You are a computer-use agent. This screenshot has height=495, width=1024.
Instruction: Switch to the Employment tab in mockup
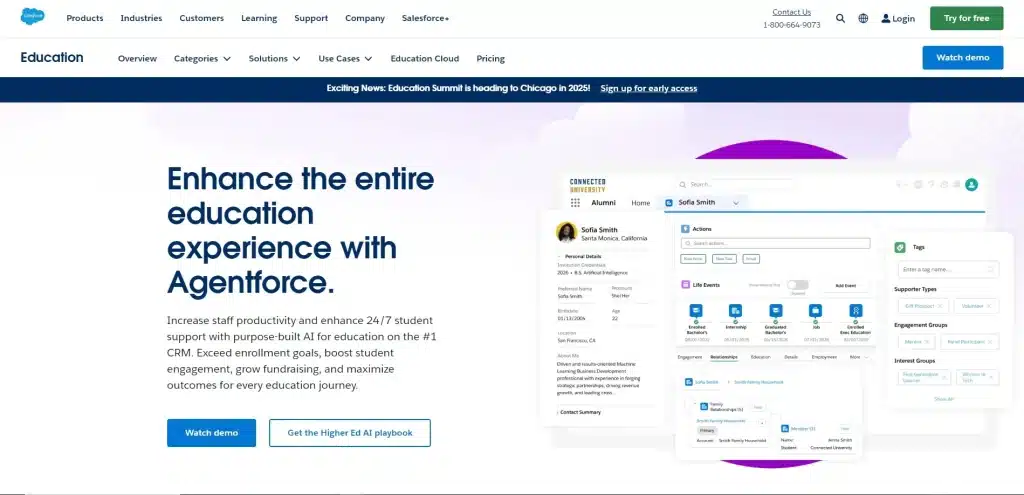tap(824, 357)
